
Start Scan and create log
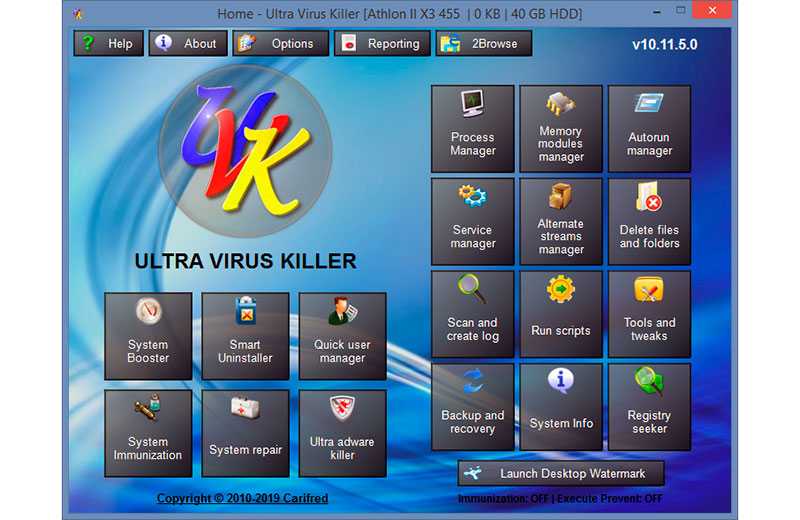pos(472,314)
